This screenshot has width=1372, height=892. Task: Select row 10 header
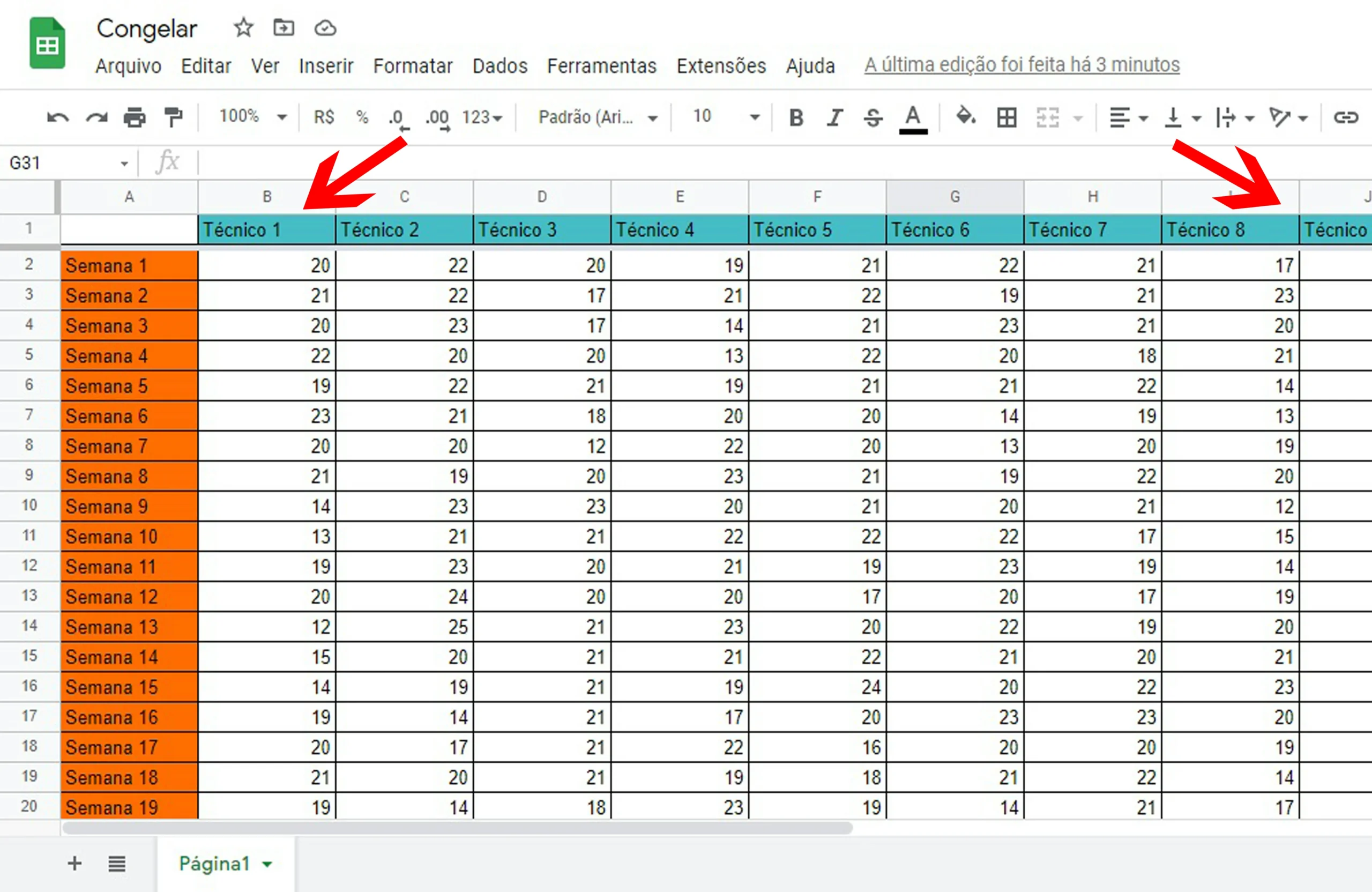pos(29,506)
